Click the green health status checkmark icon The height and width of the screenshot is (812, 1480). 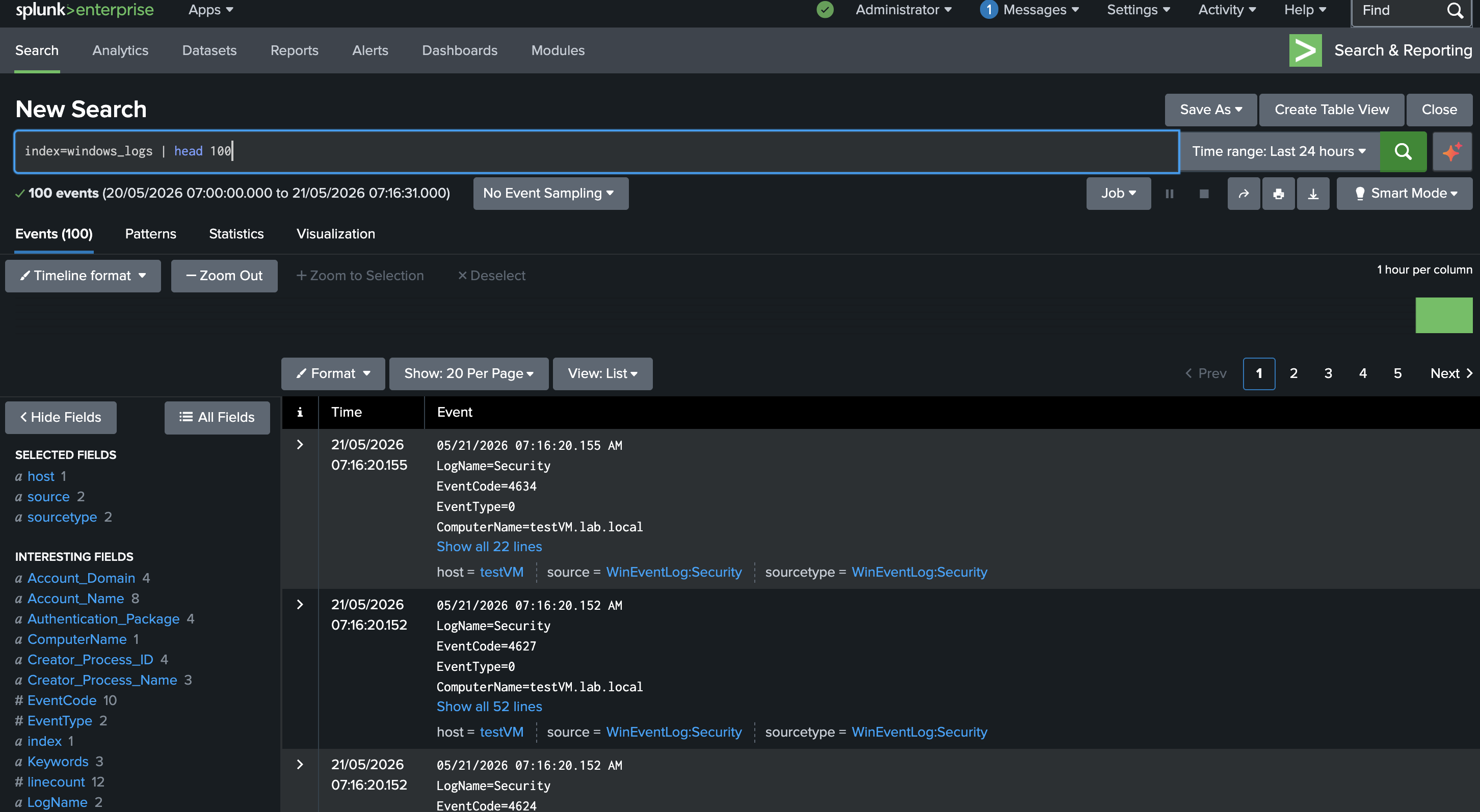click(x=825, y=10)
